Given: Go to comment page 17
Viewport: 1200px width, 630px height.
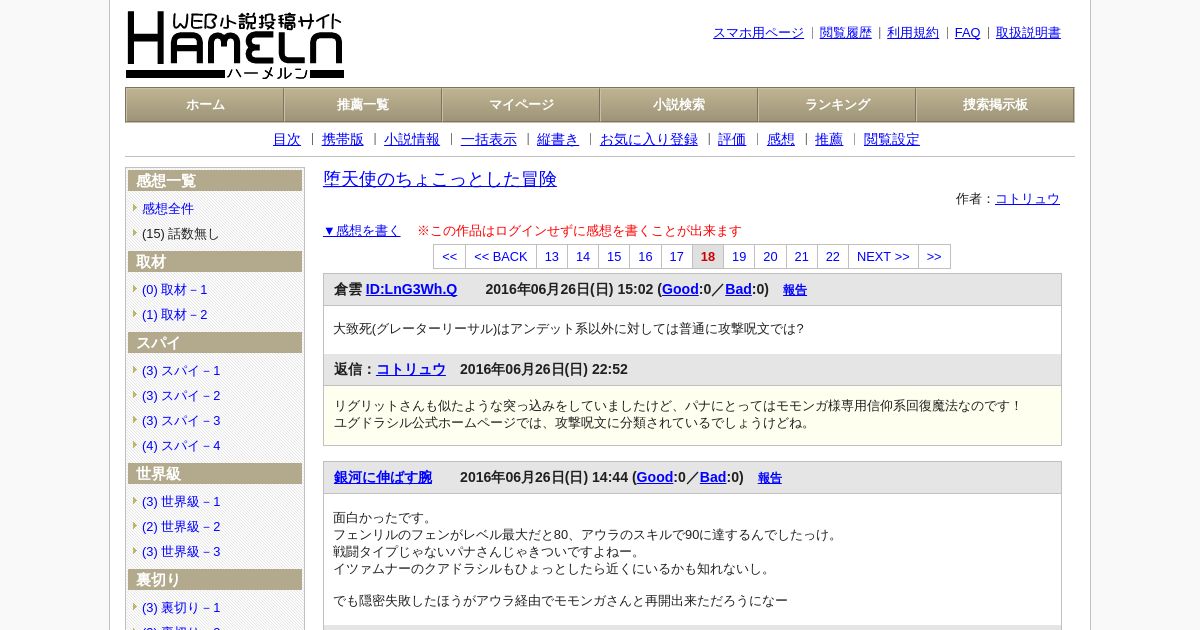Looking at the screenshot, I should click(x=677, y=257).
